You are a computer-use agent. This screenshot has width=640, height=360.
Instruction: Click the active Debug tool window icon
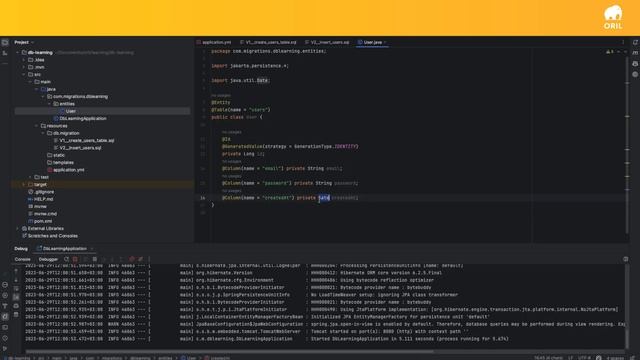click(5, 316)
